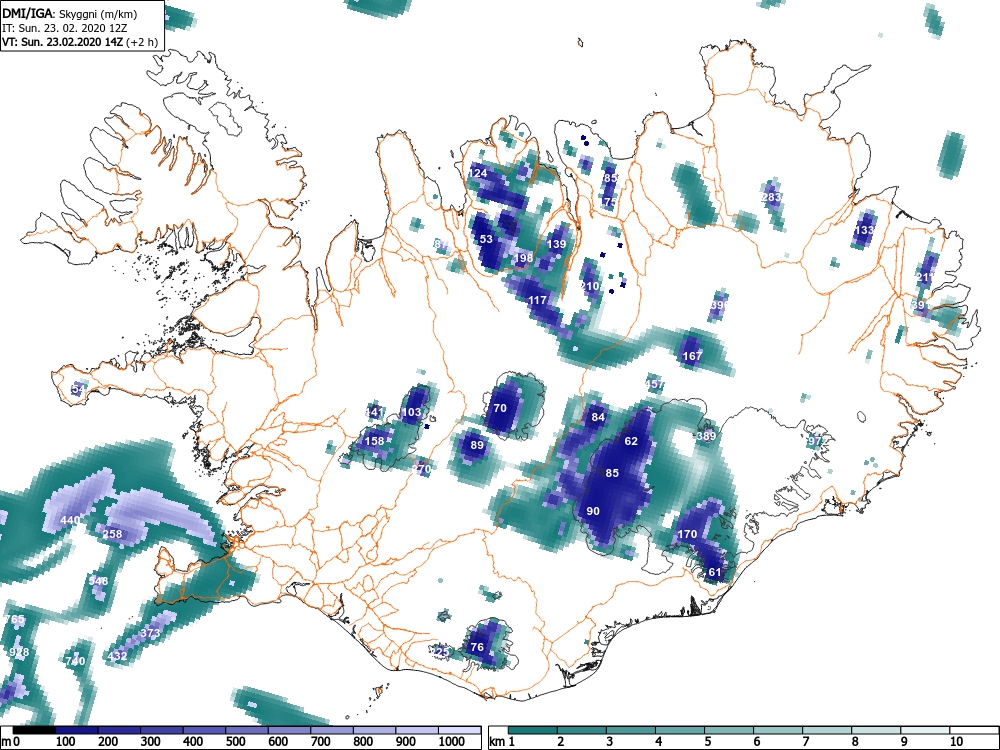Click the '1000' label on the meters legend
Image resolution: width=1000 pixels, height=750 pixels.
(x=452, y=742)
